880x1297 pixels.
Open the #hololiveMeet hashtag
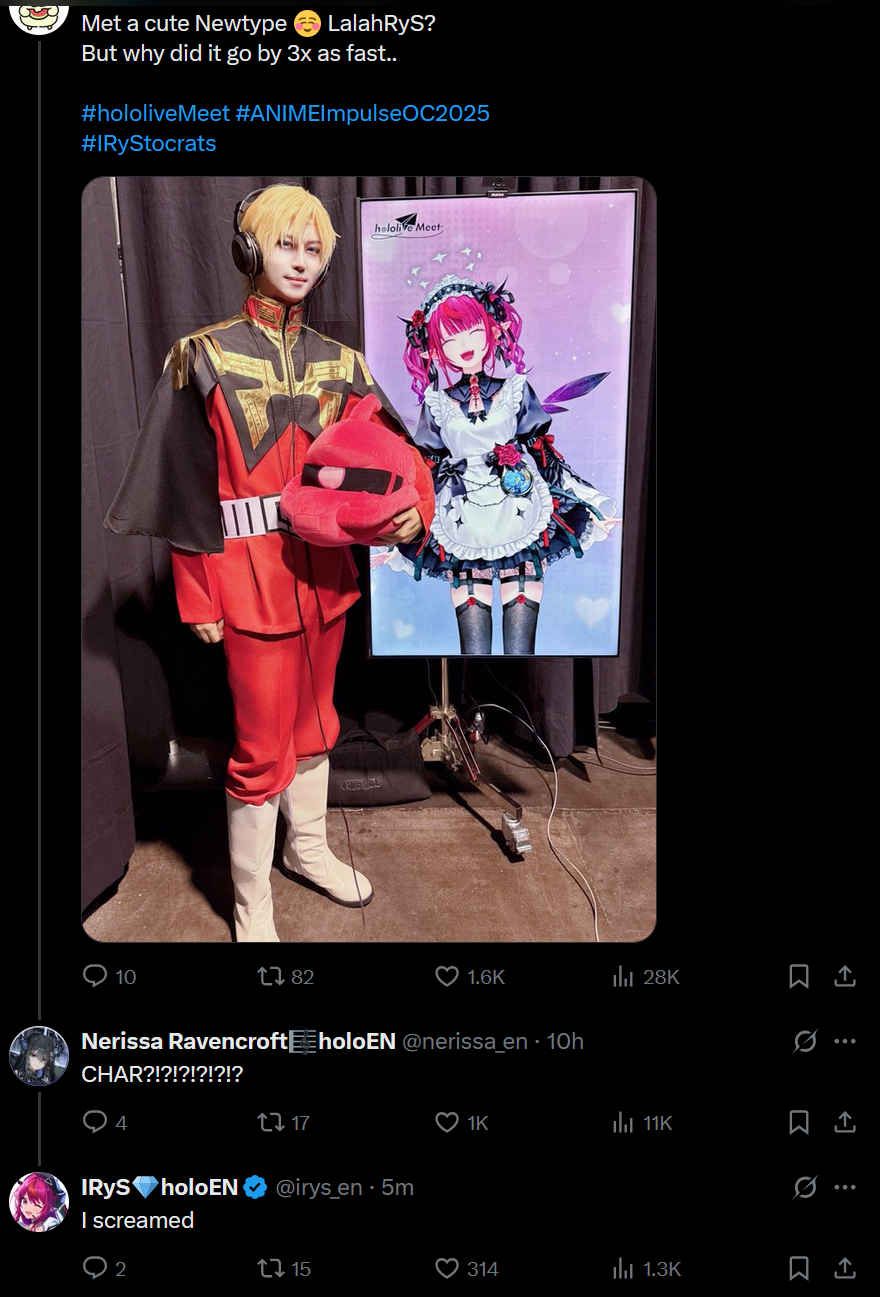tap(155, 113)
